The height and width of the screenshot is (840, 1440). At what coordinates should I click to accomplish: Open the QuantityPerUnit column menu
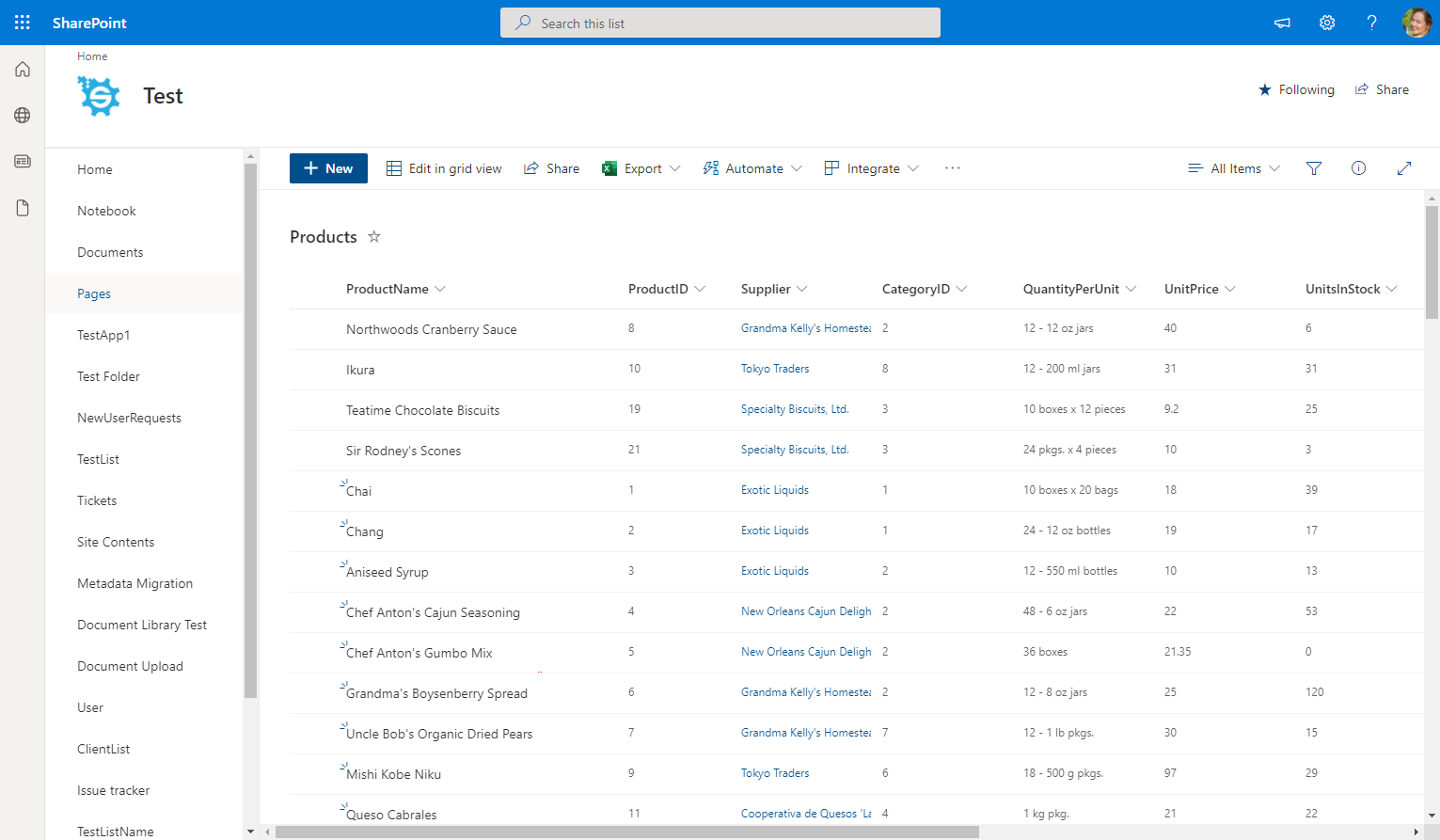(x=1080, y=289)
